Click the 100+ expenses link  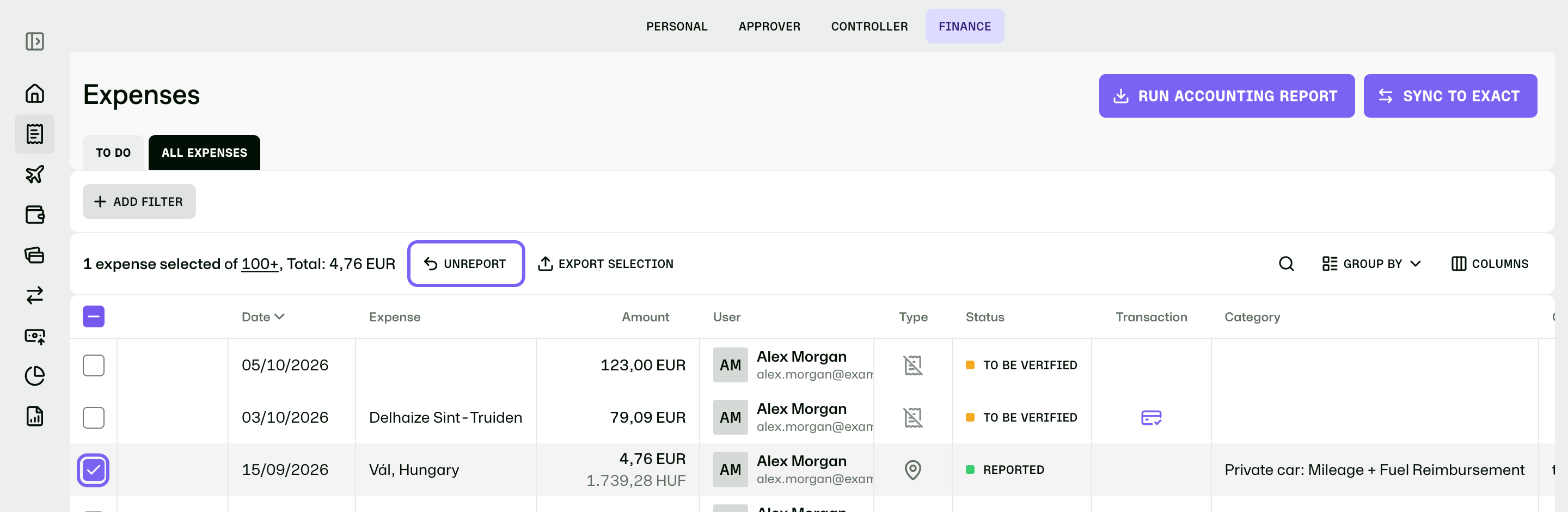click(x=260, y=264)
